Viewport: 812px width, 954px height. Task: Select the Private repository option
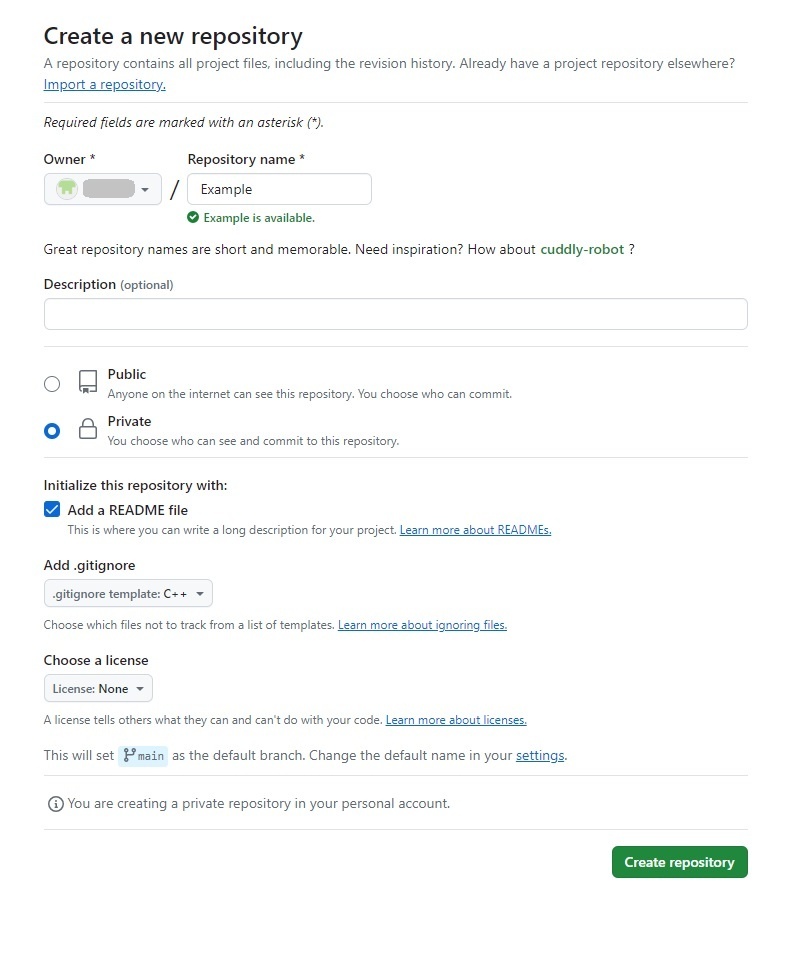tap(52, 430)
